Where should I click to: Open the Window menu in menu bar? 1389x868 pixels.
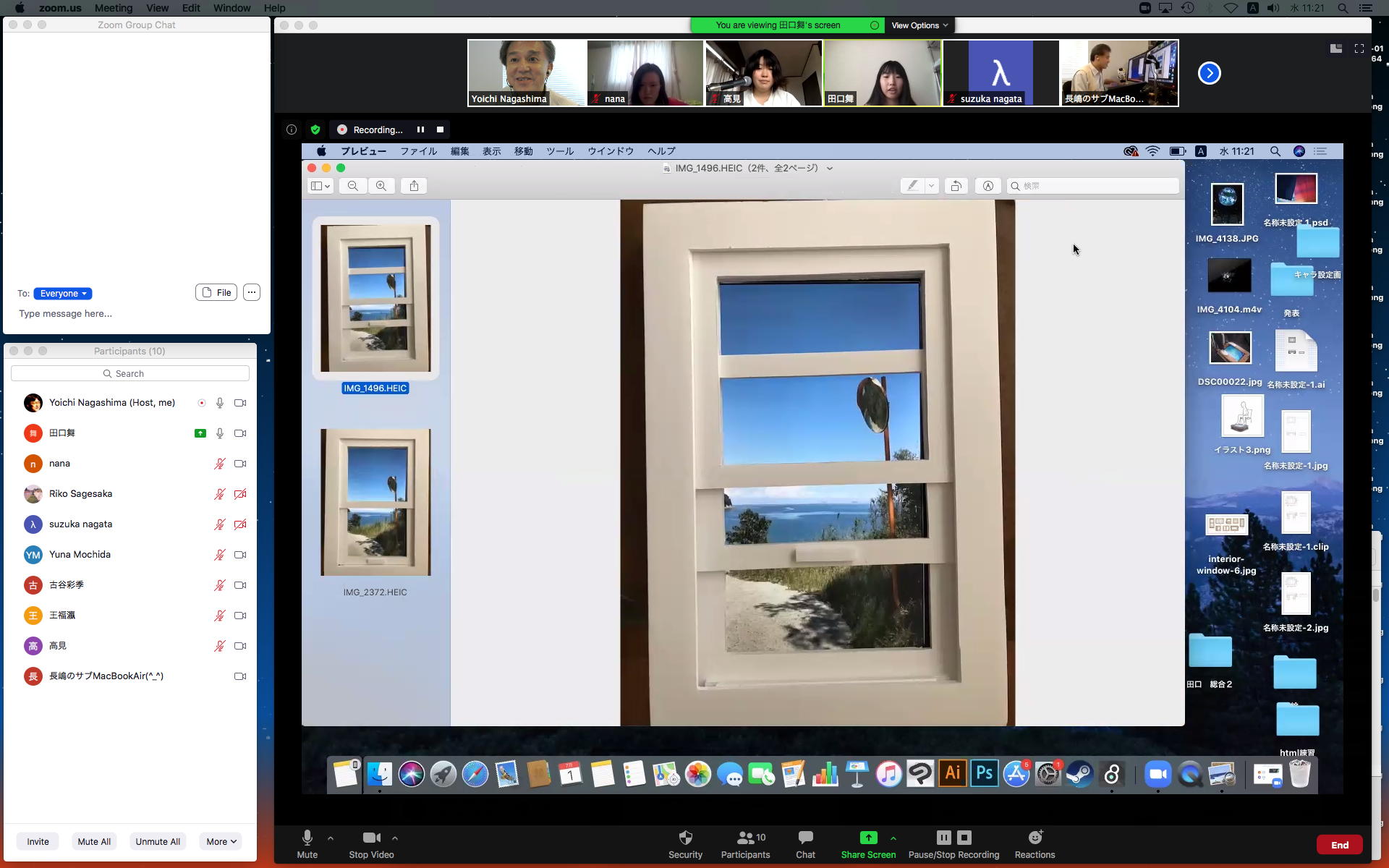click(231, 8)
